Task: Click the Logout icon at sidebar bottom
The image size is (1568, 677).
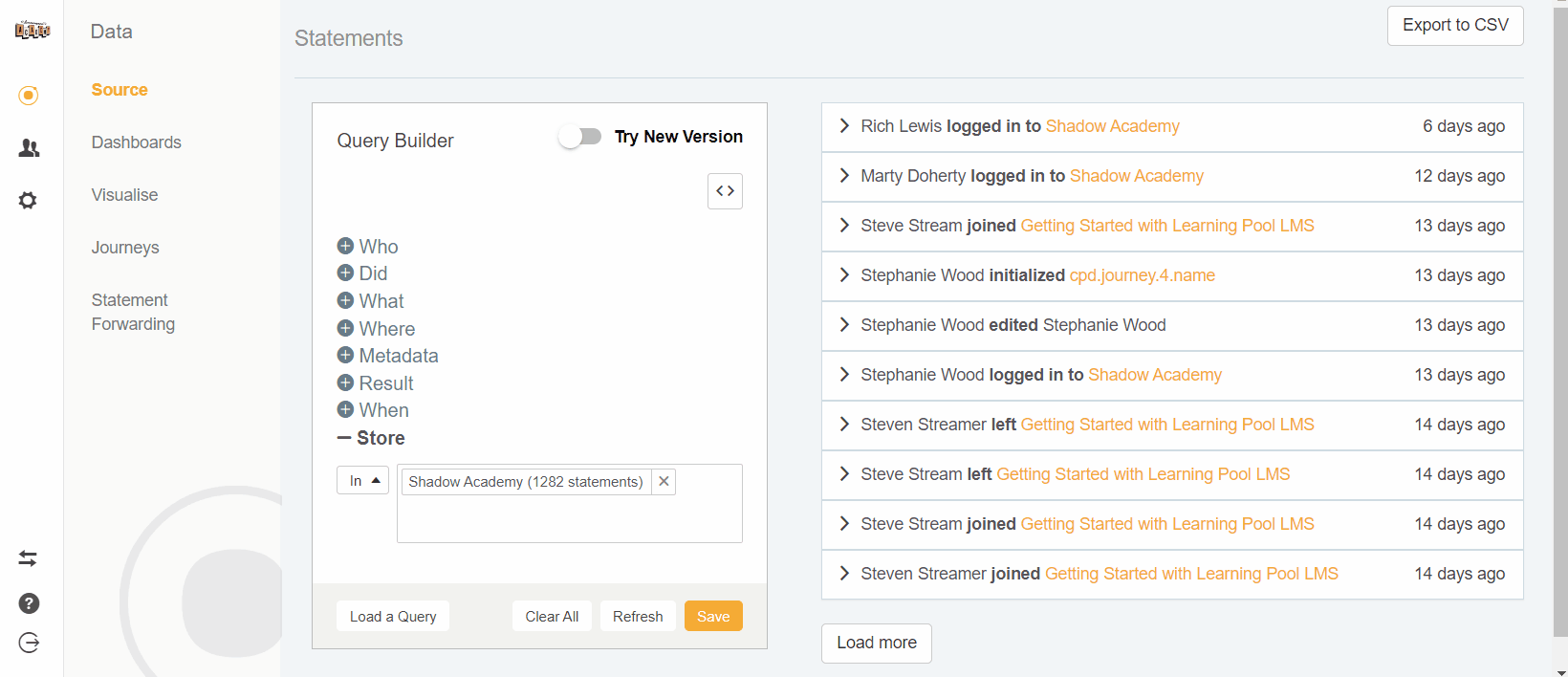Action: point(29,643)
